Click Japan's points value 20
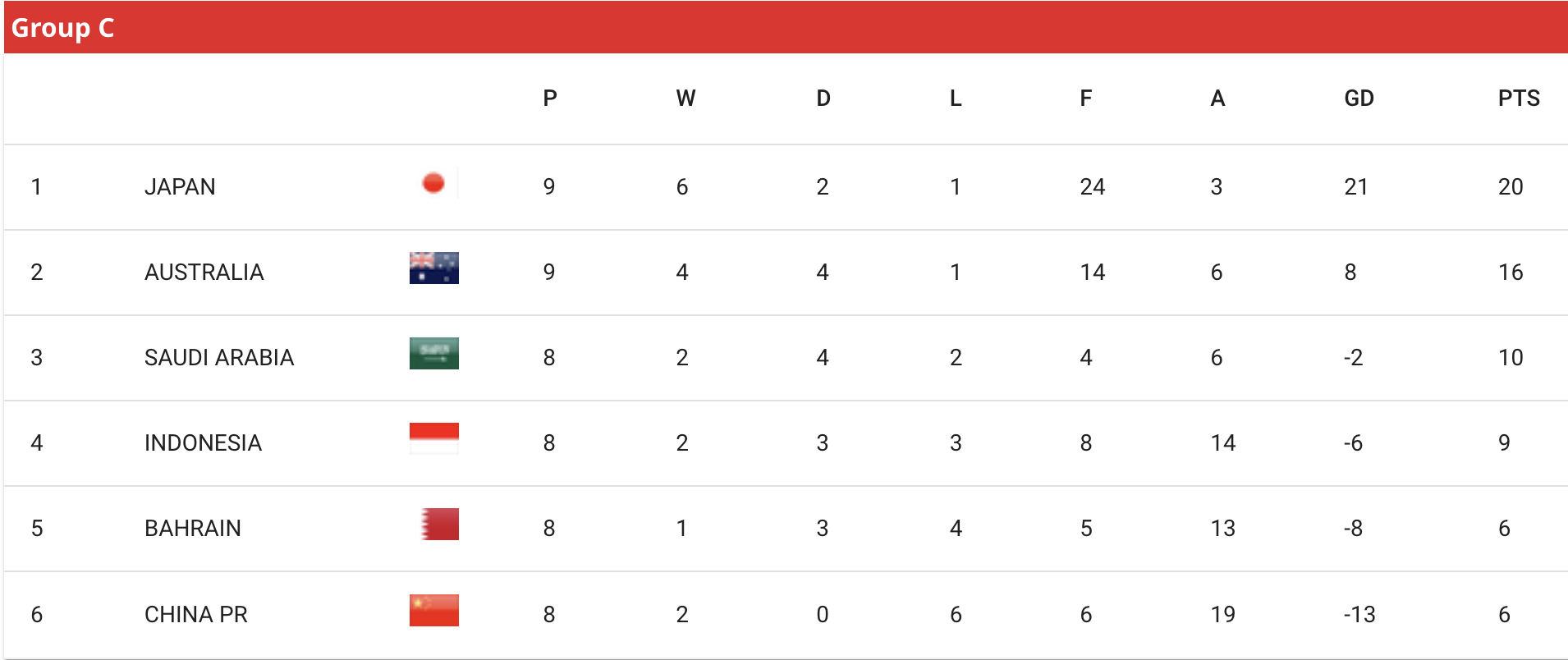 1511,187
